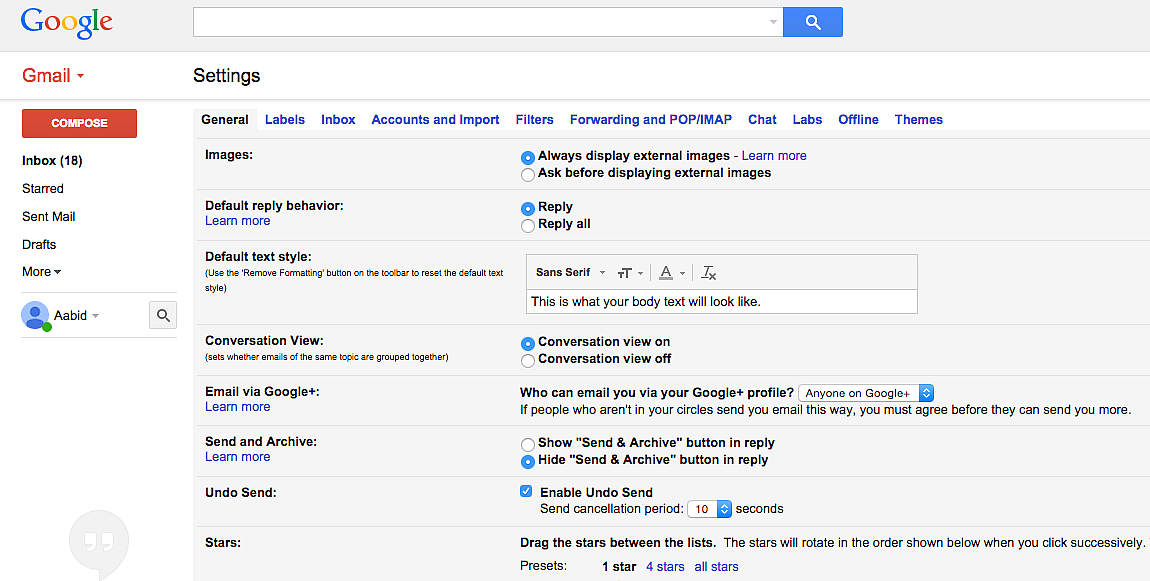Click Learn more under Default reply behavior
The height and width of the screenshot is (581, 1150).
[238, 221]
